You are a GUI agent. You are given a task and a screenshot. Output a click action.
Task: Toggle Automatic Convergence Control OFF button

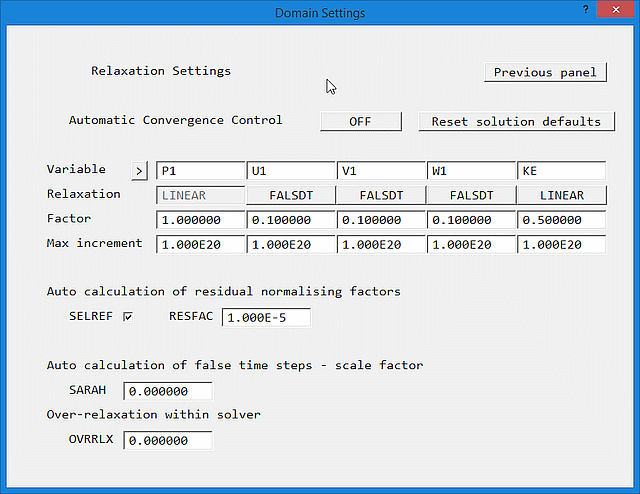click(360, 121)
